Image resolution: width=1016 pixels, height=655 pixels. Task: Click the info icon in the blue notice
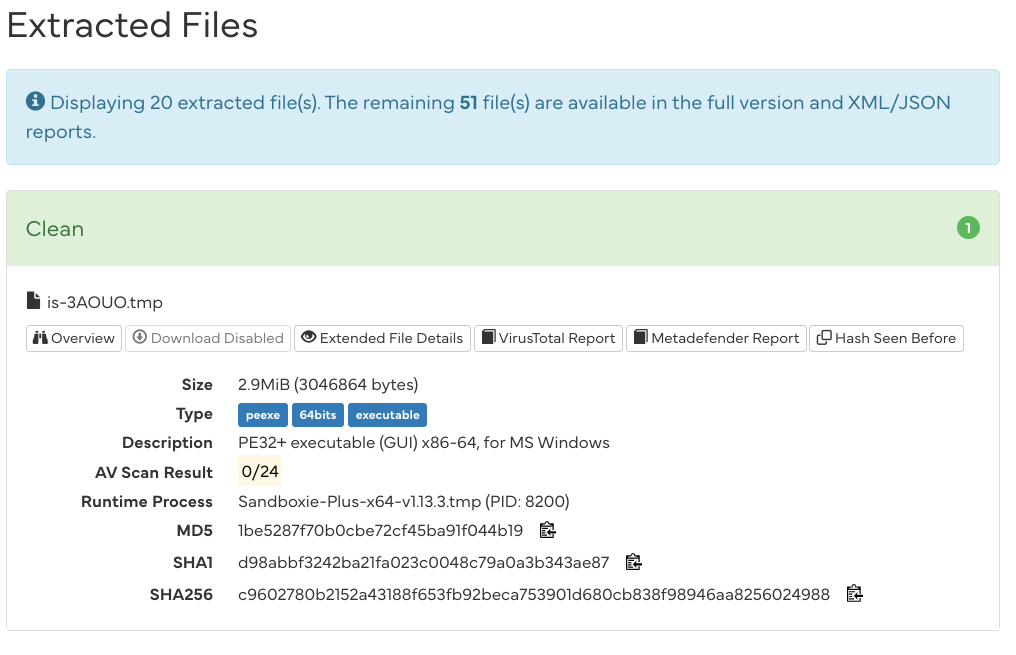(35, 101)
